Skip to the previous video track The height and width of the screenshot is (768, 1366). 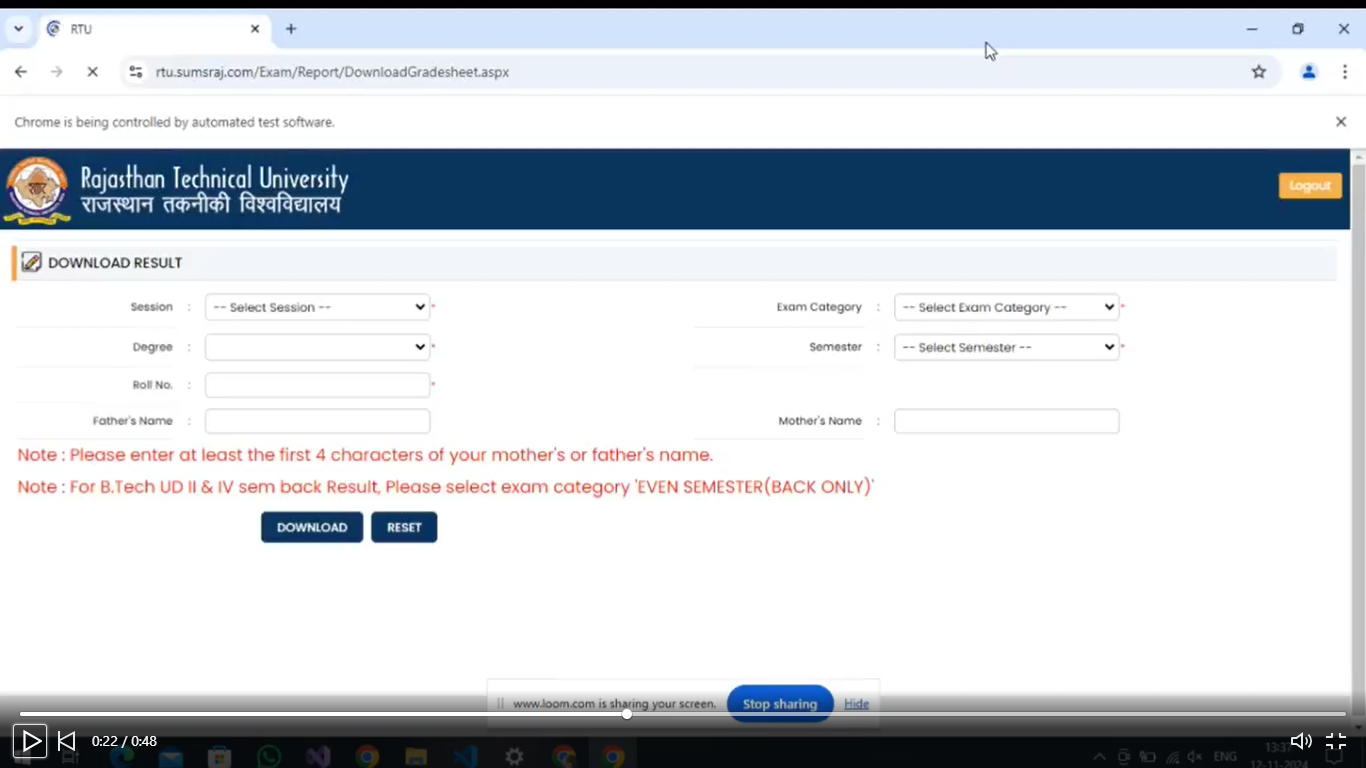67,741
